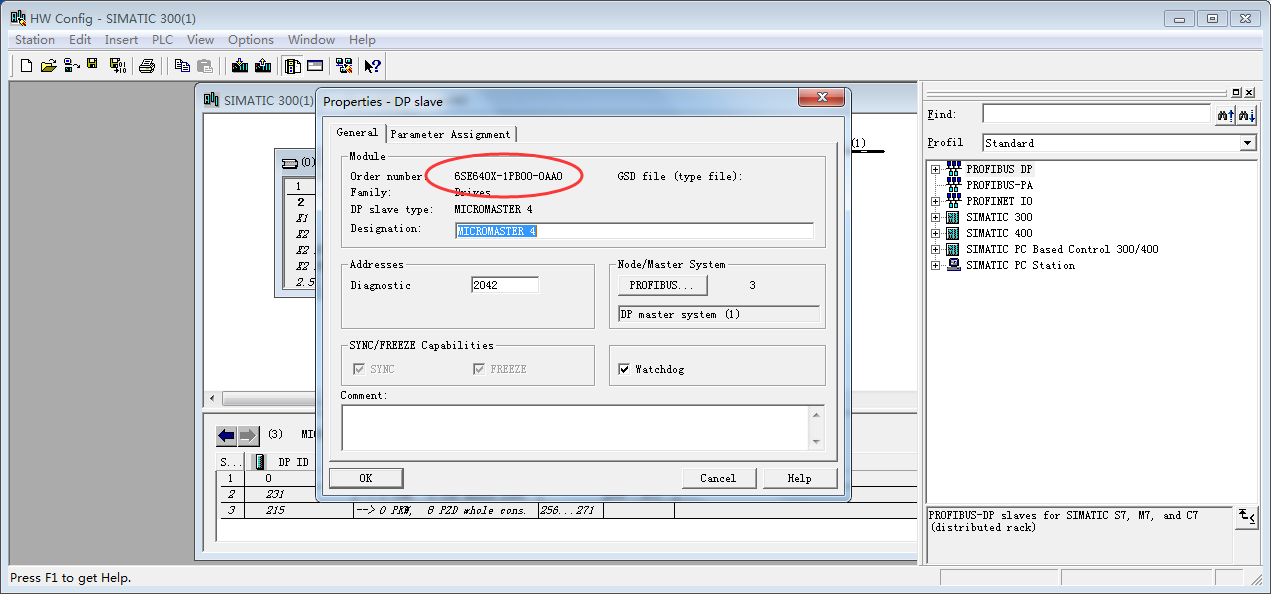This screenshot has width=1271, height=594.
Task: Click the disabled SYNC checkbox
Action: pos(359,369)
